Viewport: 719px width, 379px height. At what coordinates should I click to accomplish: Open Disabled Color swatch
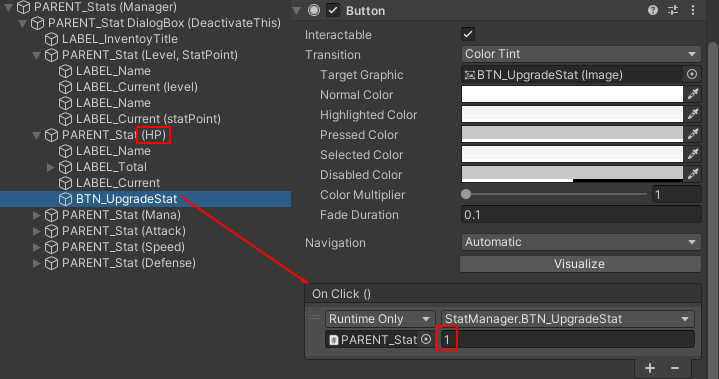572,174
